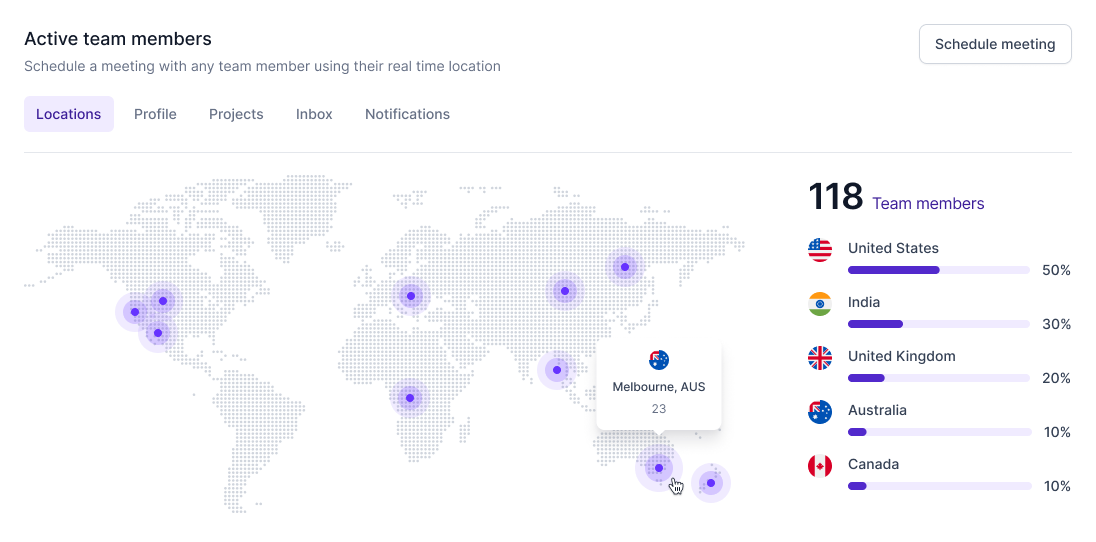This screenshot has width=1096, height=542.
Task: Click the United States 50% progress bar
Action: tap(939, 270)
